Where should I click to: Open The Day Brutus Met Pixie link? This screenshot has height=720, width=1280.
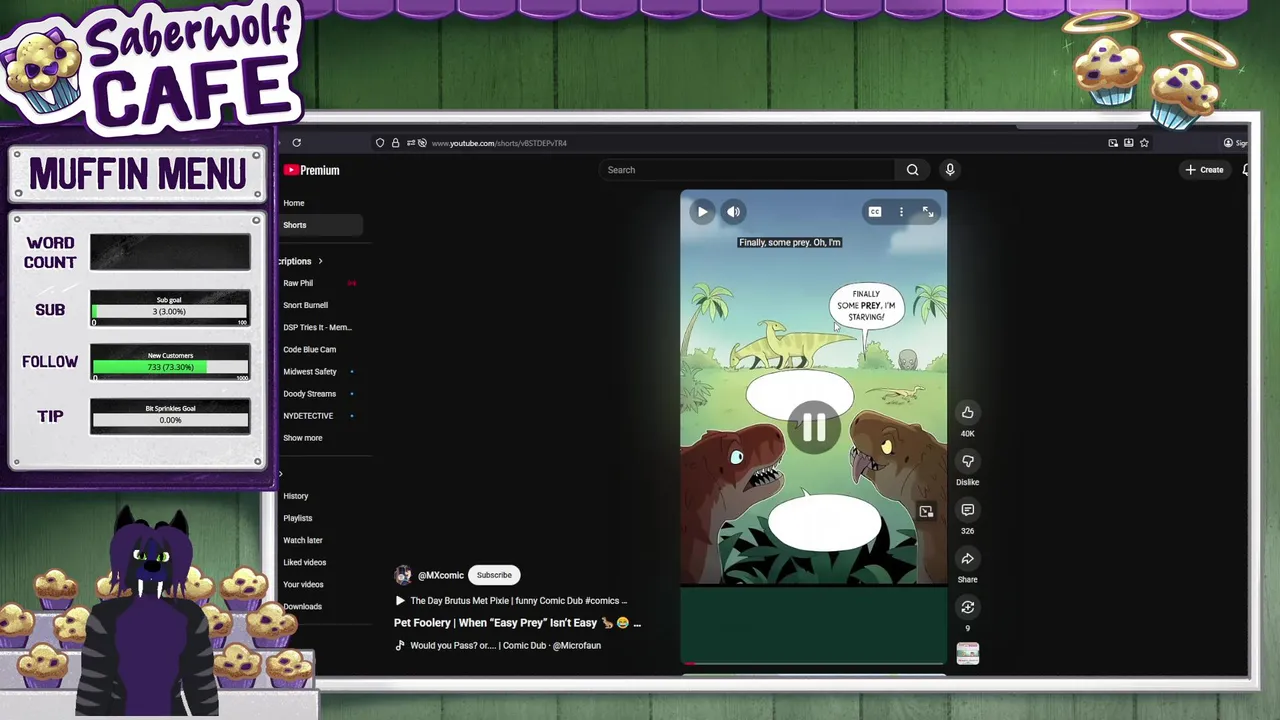point(511,601)
